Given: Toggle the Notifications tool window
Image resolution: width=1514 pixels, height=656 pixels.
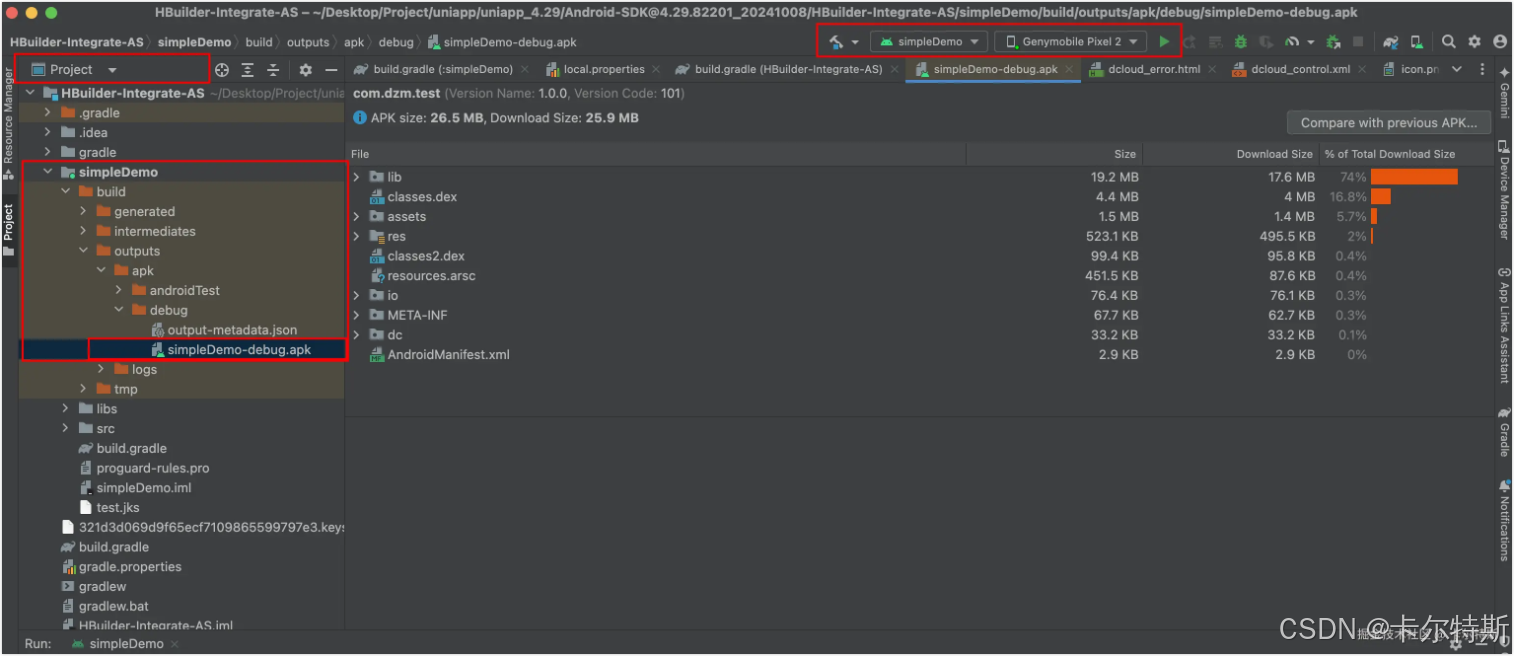Looking at the screenshot, I should coord(1504,519).
